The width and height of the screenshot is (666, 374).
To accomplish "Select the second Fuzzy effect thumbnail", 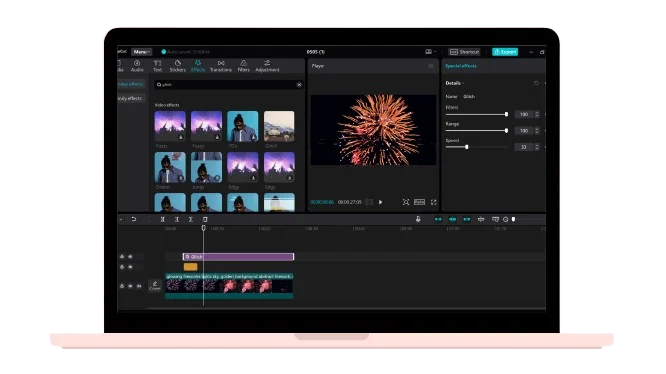I will pyautogui.click(x=206, y=126).
